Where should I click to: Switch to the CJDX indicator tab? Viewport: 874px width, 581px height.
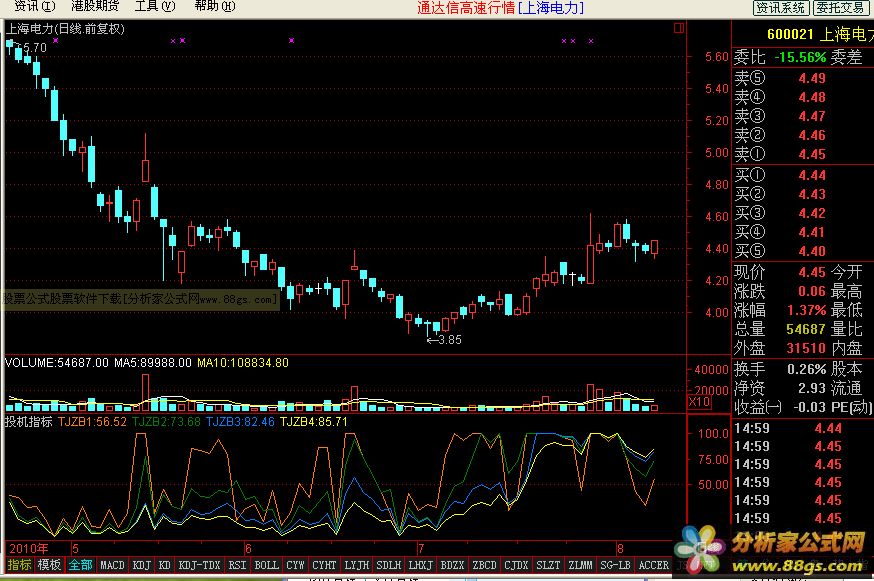pos(516,565)
